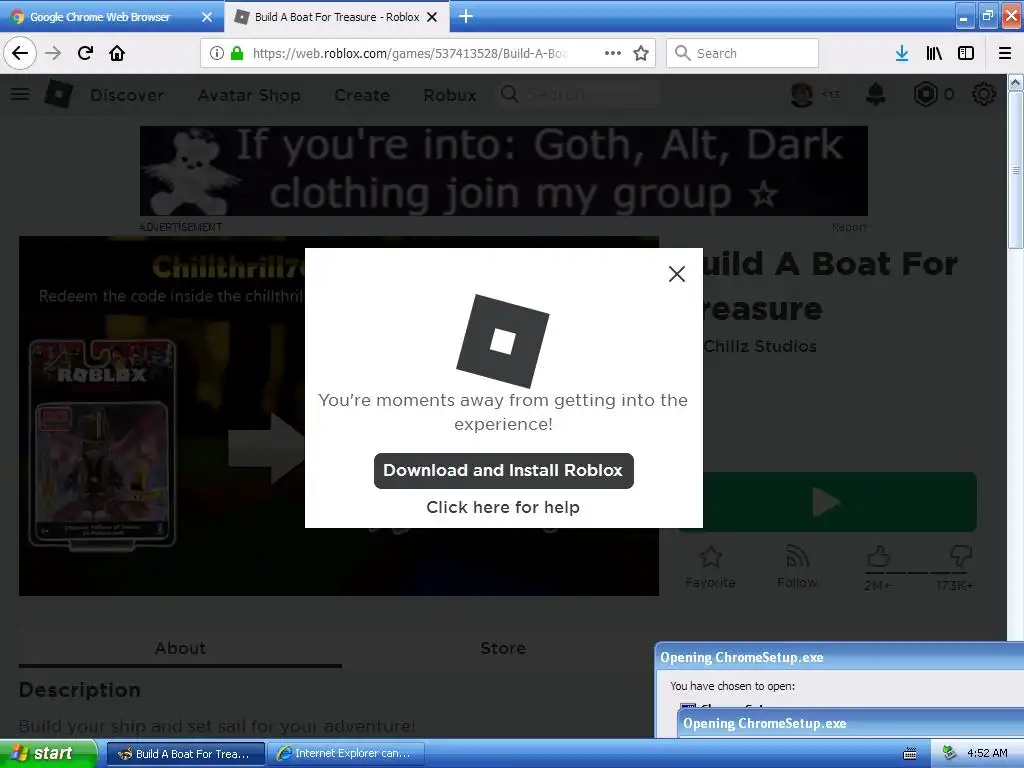
Task: Close the Google Chrome Web Browser tab
Action: [207, 17]
